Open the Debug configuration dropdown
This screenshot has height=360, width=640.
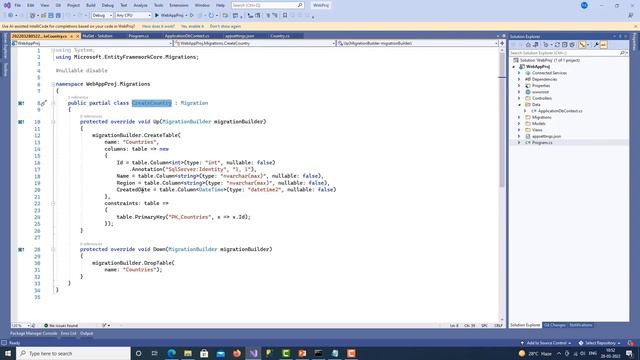point(102,15)
